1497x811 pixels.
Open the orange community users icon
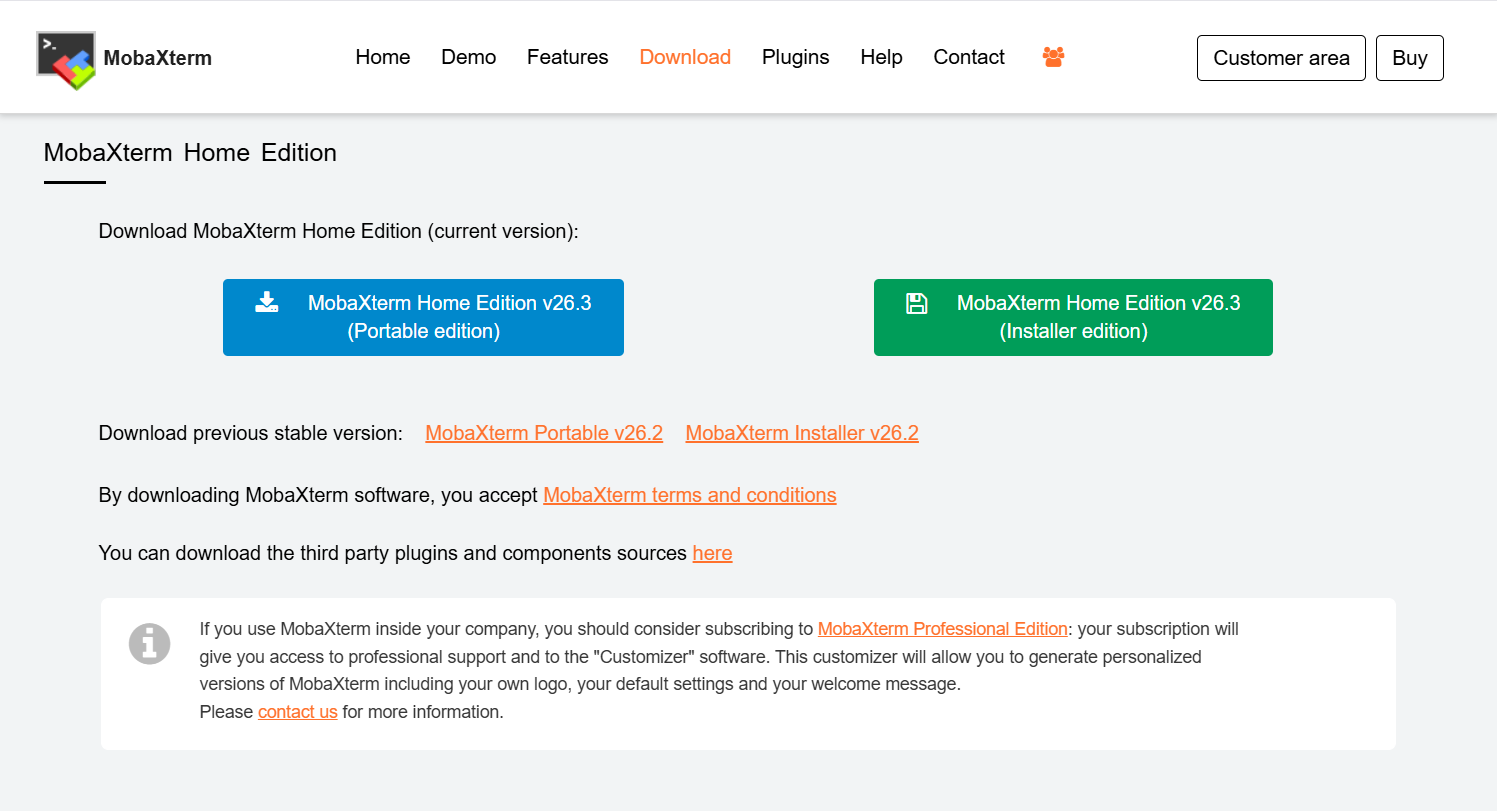1053,57
